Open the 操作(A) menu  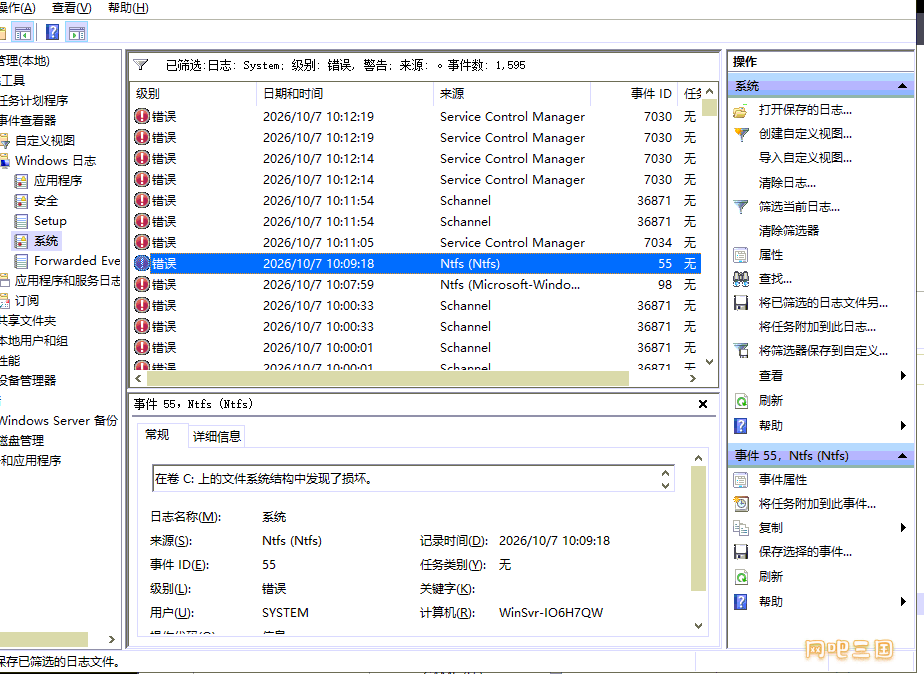(17, 8)
